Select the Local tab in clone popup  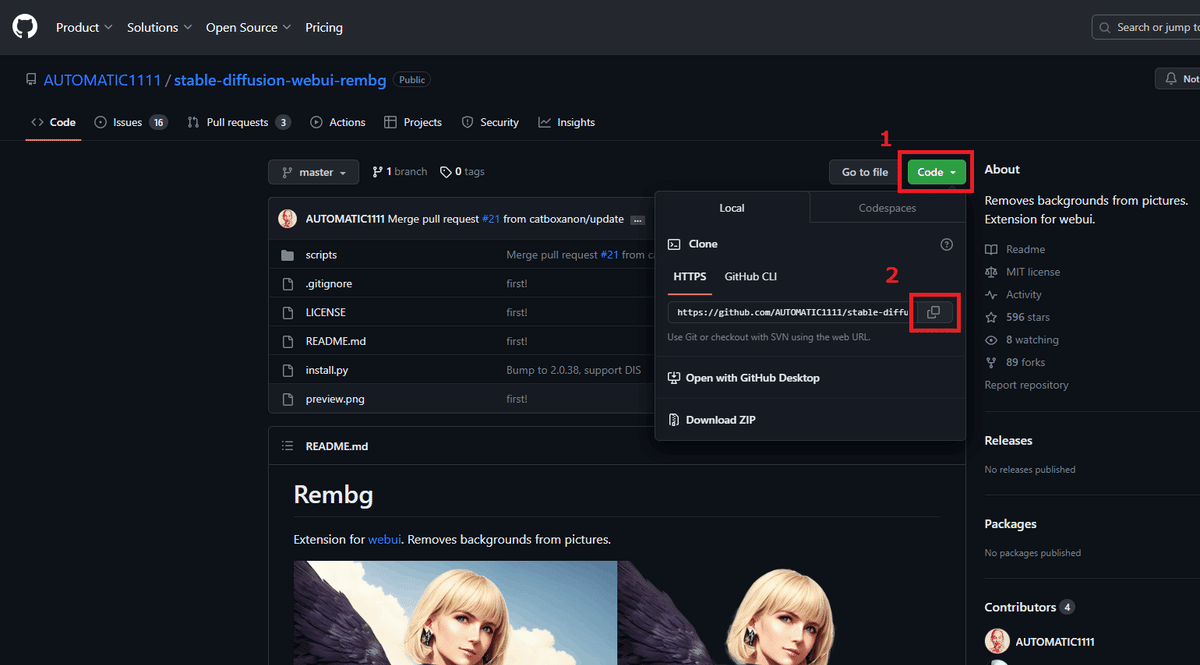pyautogui.click(x=732, y=208)
